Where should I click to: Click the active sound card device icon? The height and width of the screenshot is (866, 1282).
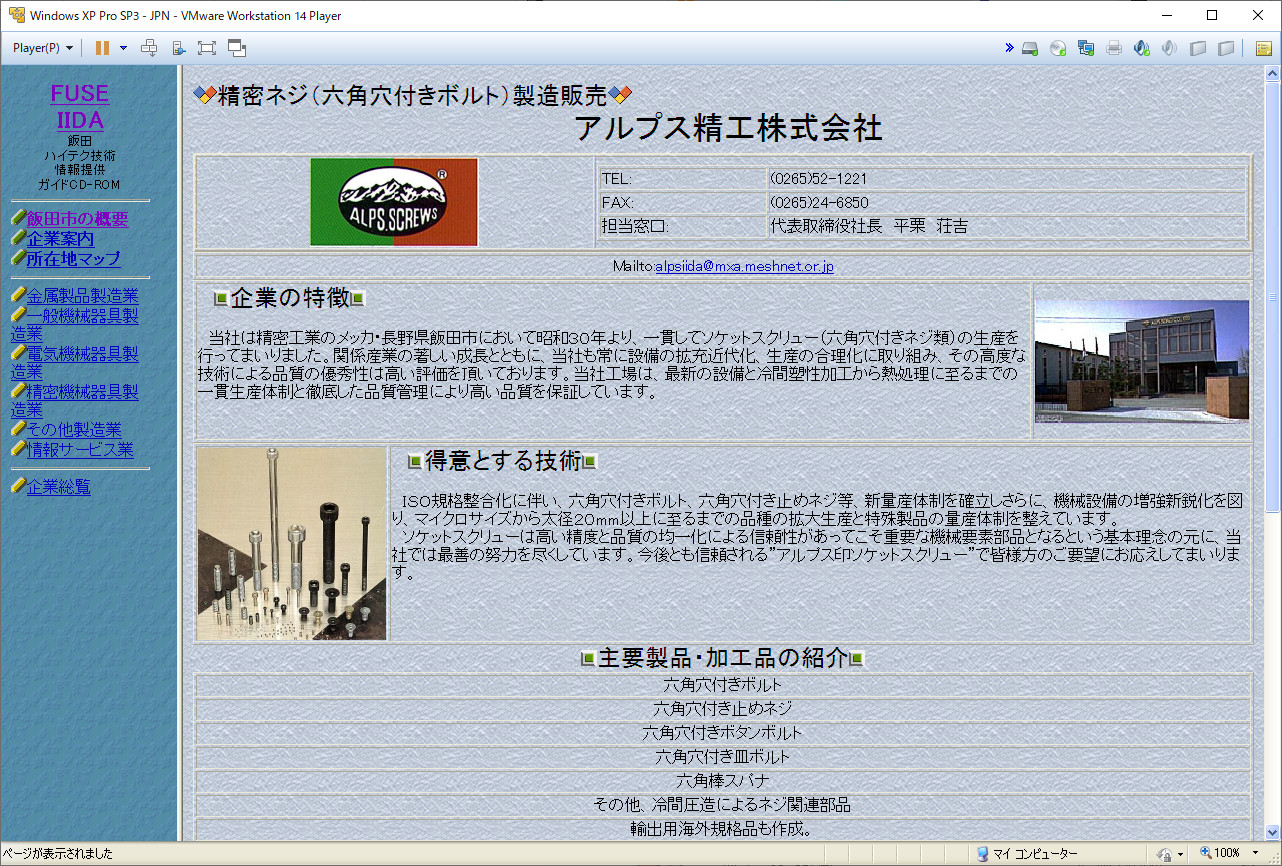1142,48
